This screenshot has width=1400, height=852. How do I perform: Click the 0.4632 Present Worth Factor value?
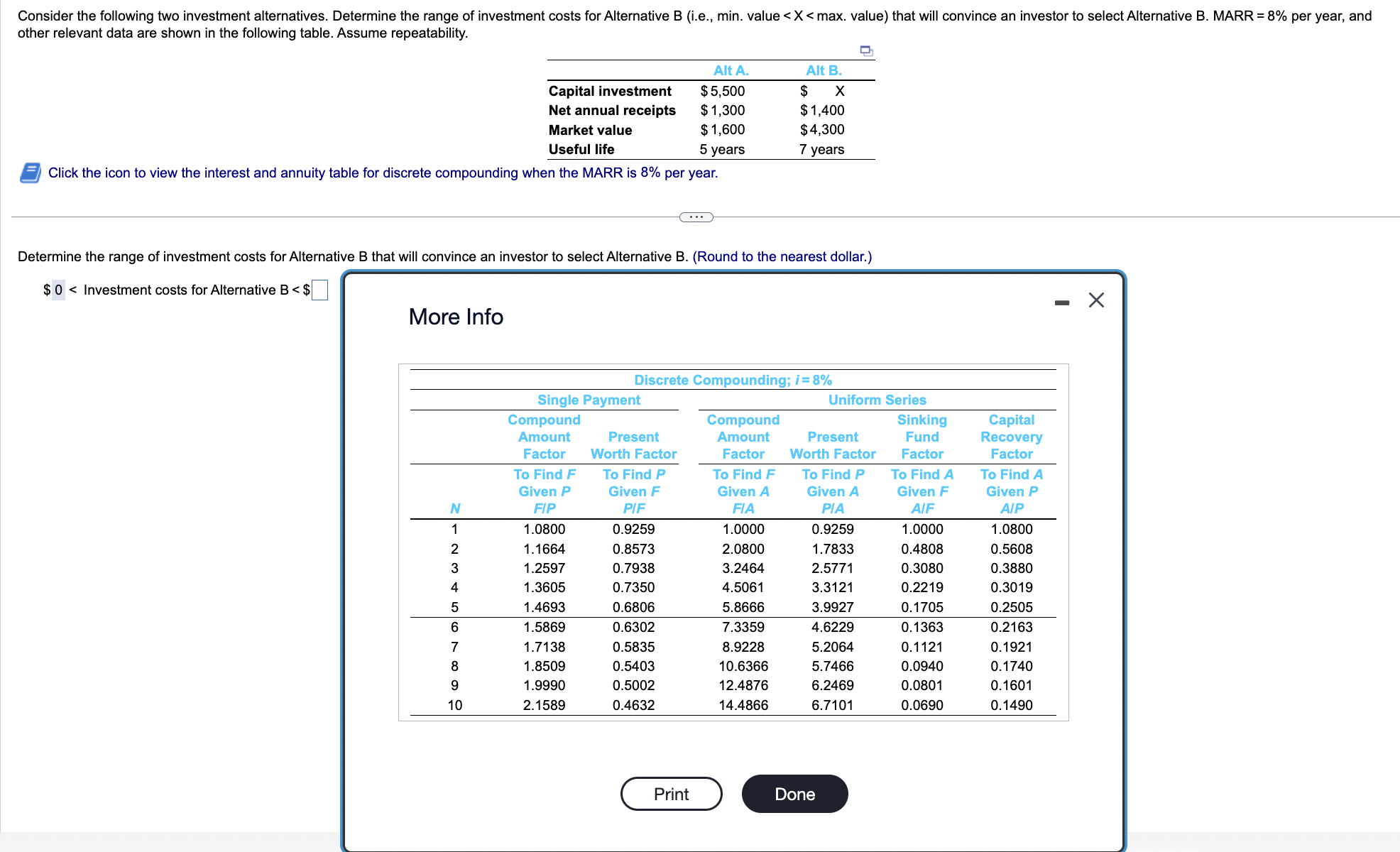point(633,704)
